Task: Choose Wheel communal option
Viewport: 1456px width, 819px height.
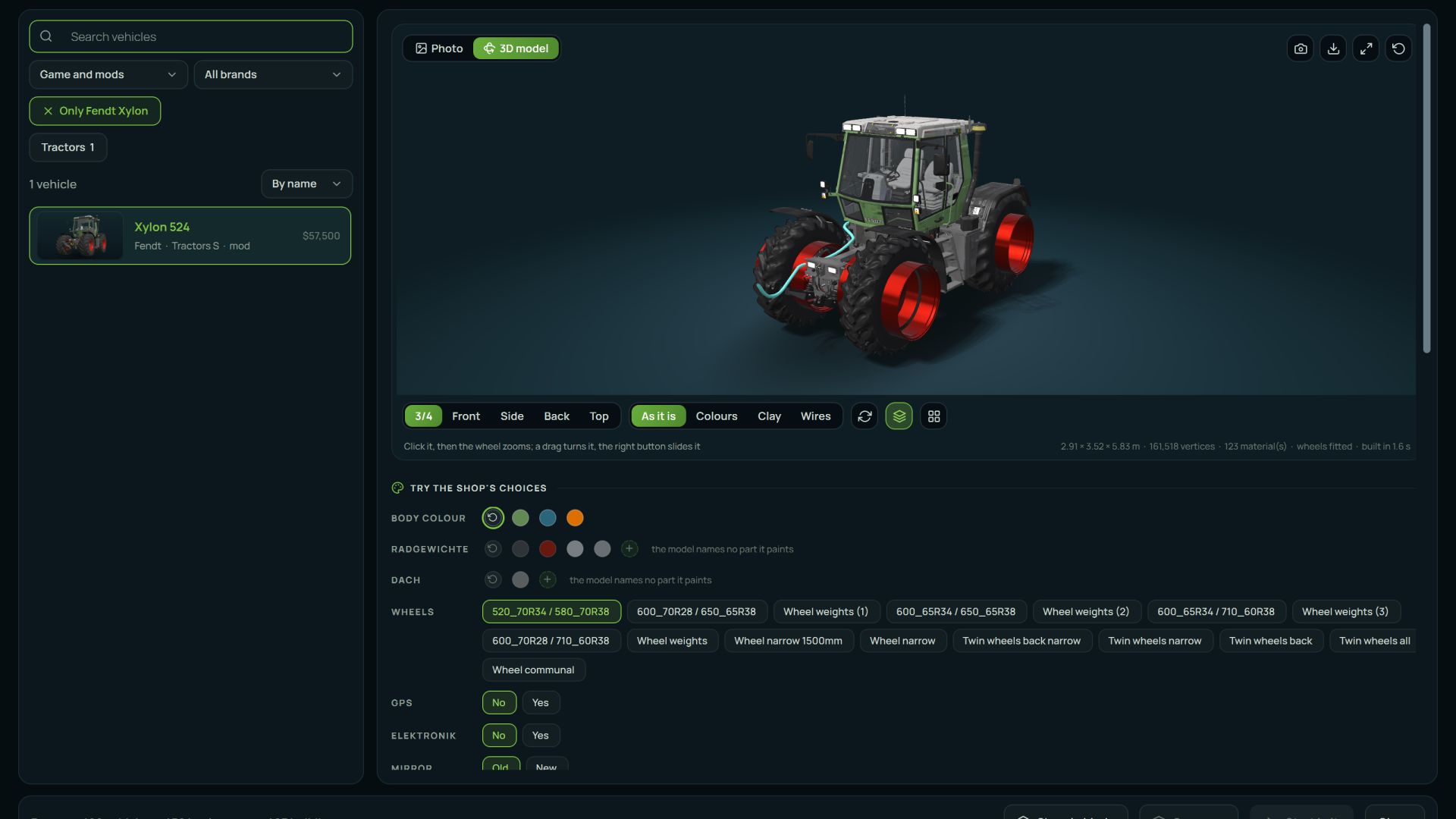Action: click(534, 670)
